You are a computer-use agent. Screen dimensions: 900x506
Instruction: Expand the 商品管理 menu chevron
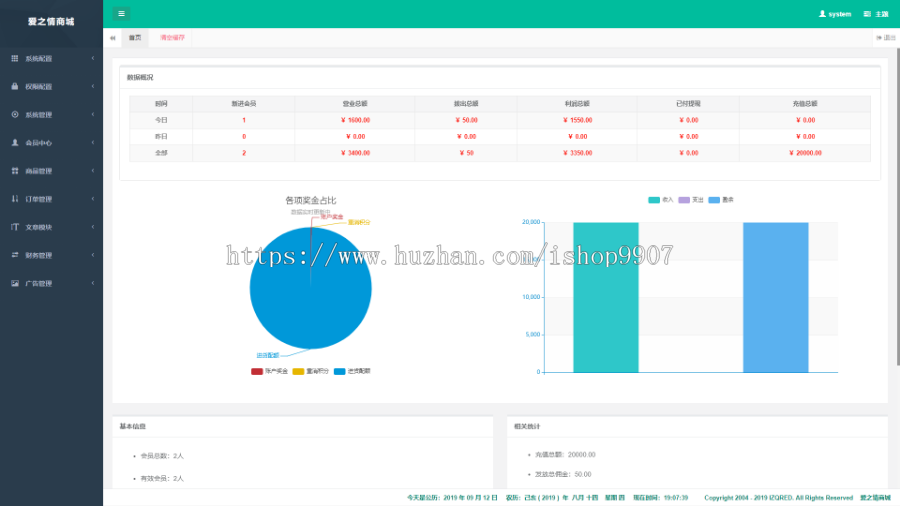(92, 171)
